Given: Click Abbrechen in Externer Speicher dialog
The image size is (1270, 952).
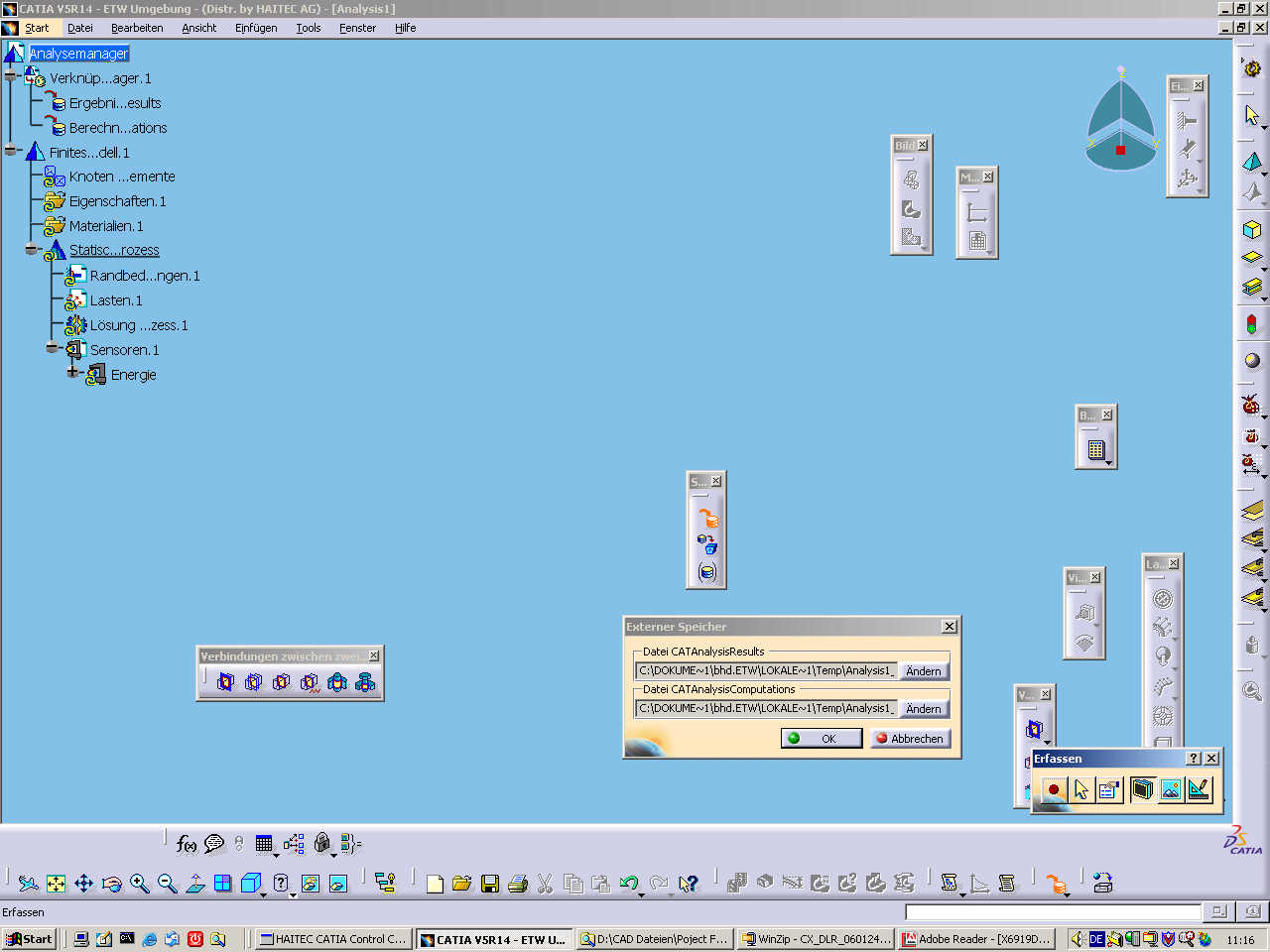Looking at the screenshot, I should 910,738.
